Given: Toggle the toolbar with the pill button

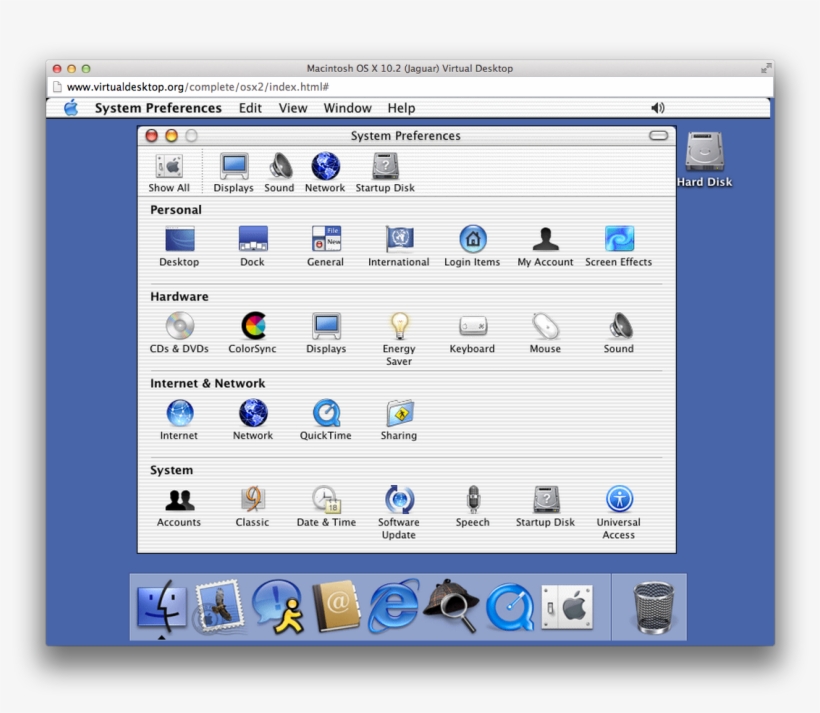Looking at the screenshot, I should click(x=657, y=135).
